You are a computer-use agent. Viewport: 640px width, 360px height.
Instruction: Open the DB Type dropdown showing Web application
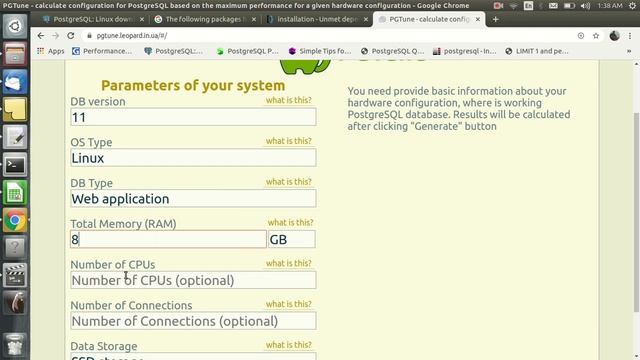click(x=193, y=198)
